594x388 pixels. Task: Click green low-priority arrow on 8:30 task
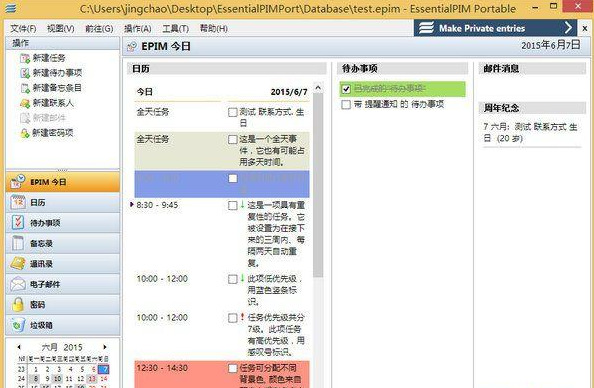242,205
